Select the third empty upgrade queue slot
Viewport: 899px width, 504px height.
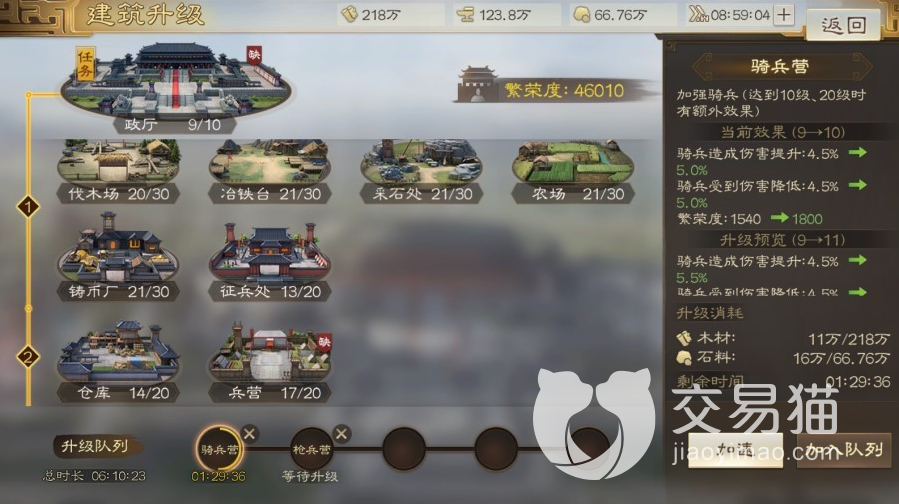tap(588, 449)
